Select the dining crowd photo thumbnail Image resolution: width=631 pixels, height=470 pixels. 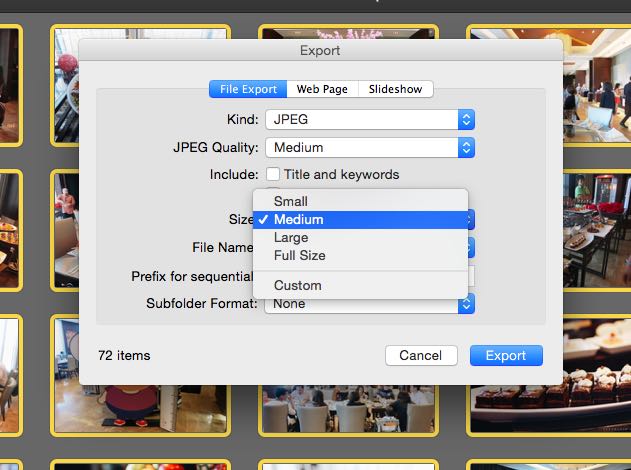[x=348, y=410]
